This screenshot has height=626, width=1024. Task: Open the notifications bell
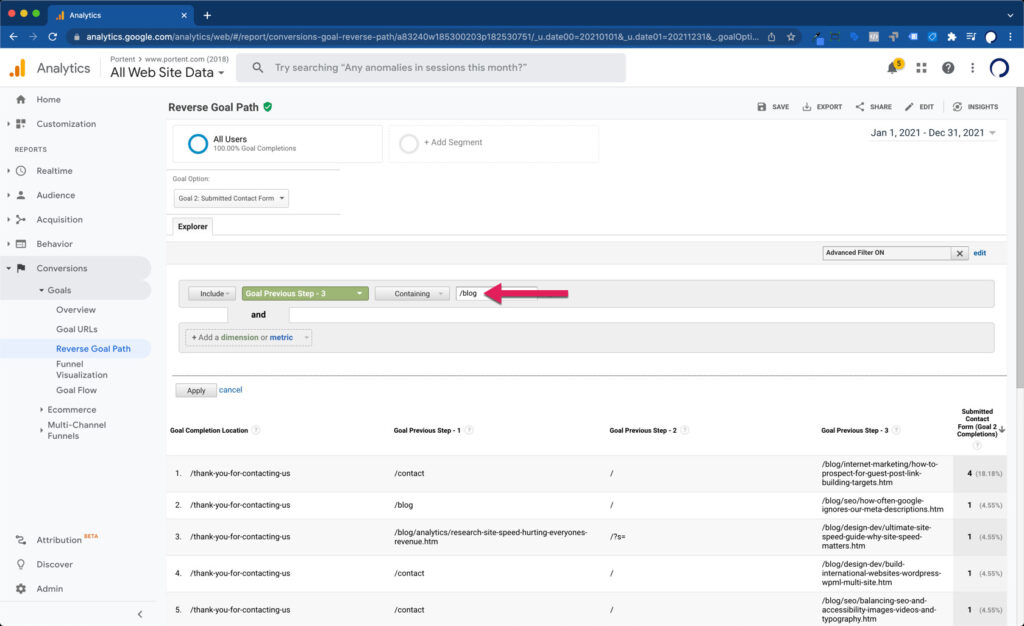(893, 68)
